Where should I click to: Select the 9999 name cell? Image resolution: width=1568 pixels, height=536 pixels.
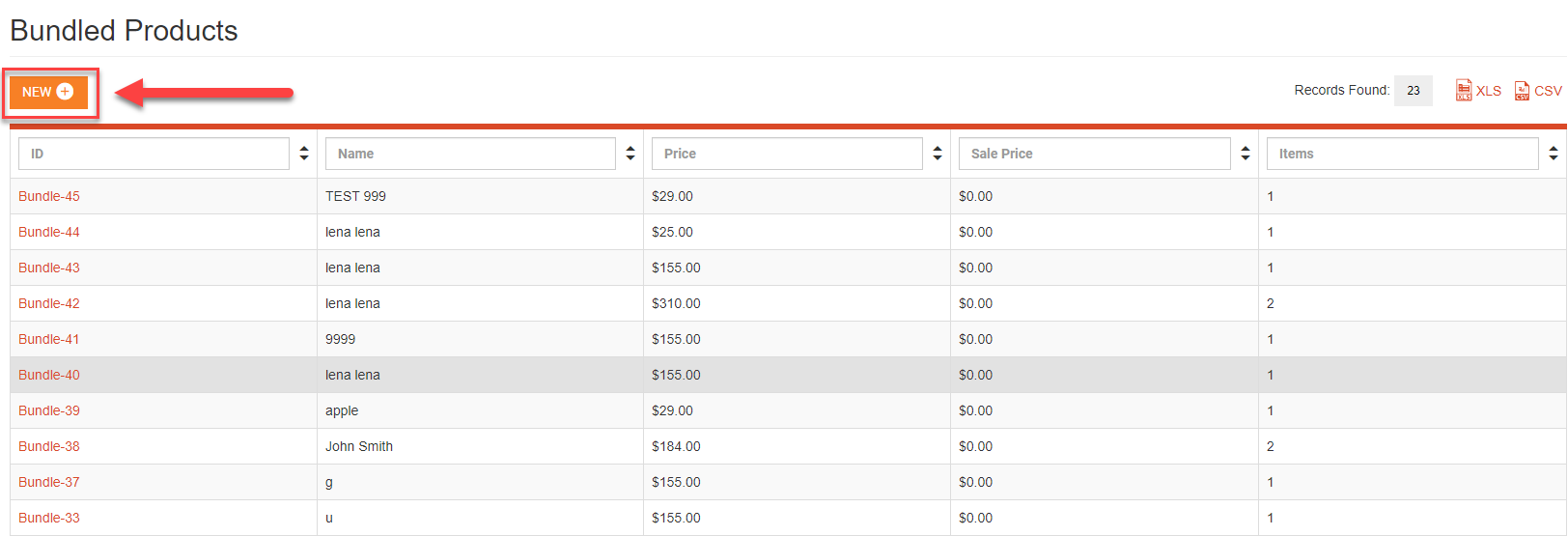click(x=480, y=339)
